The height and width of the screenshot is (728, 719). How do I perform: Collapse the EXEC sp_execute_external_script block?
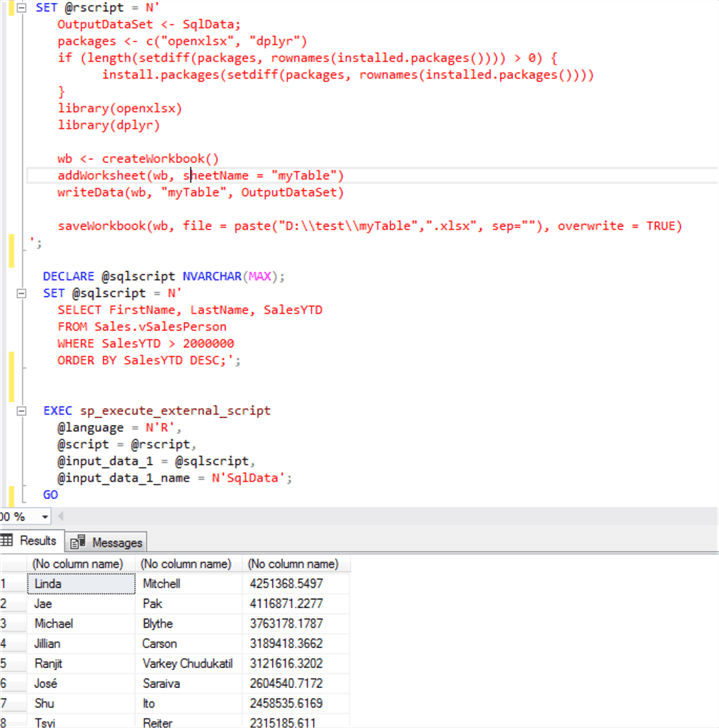(x=21, y=411)
